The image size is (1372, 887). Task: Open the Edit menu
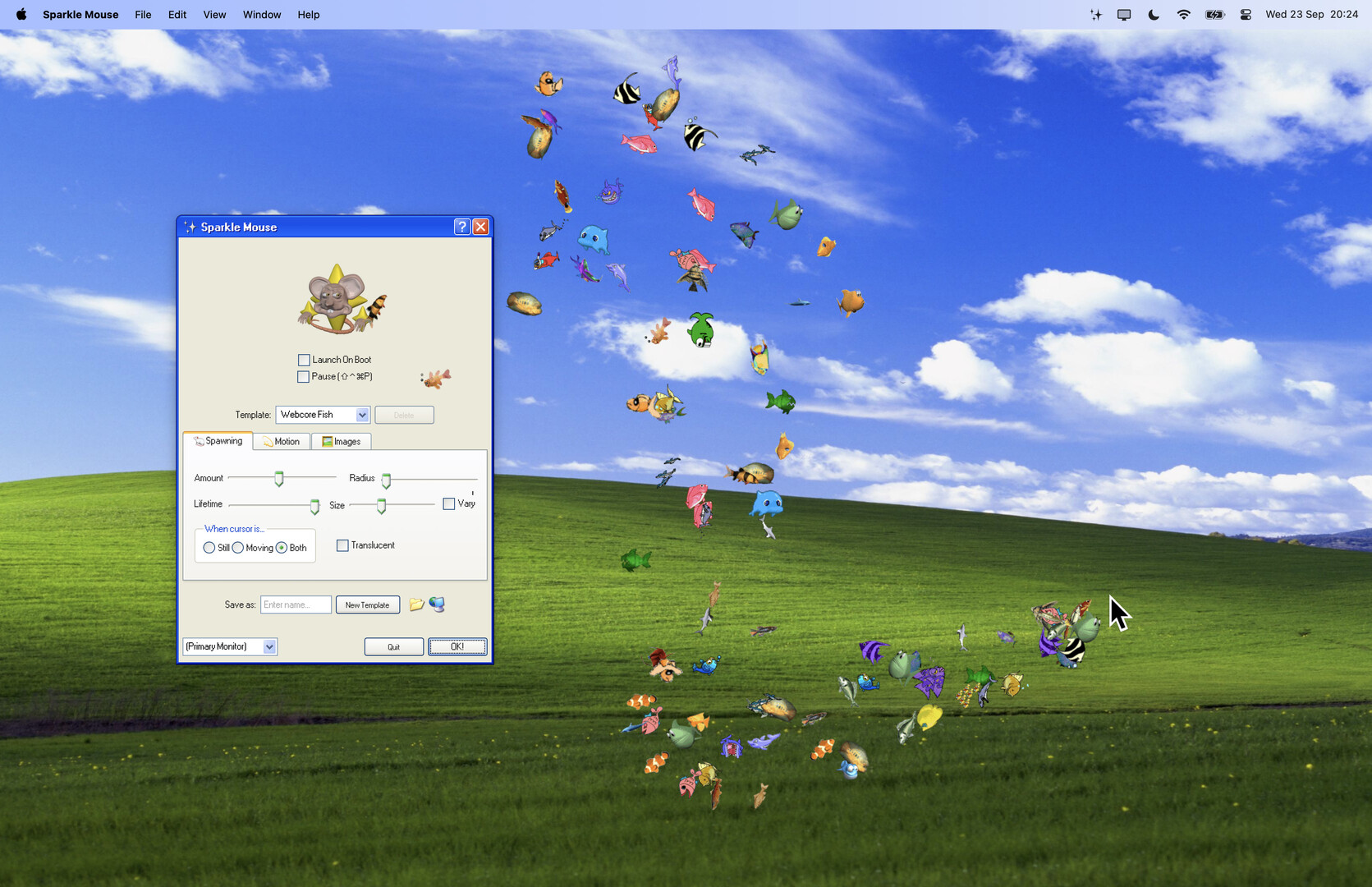click(177, 15)
